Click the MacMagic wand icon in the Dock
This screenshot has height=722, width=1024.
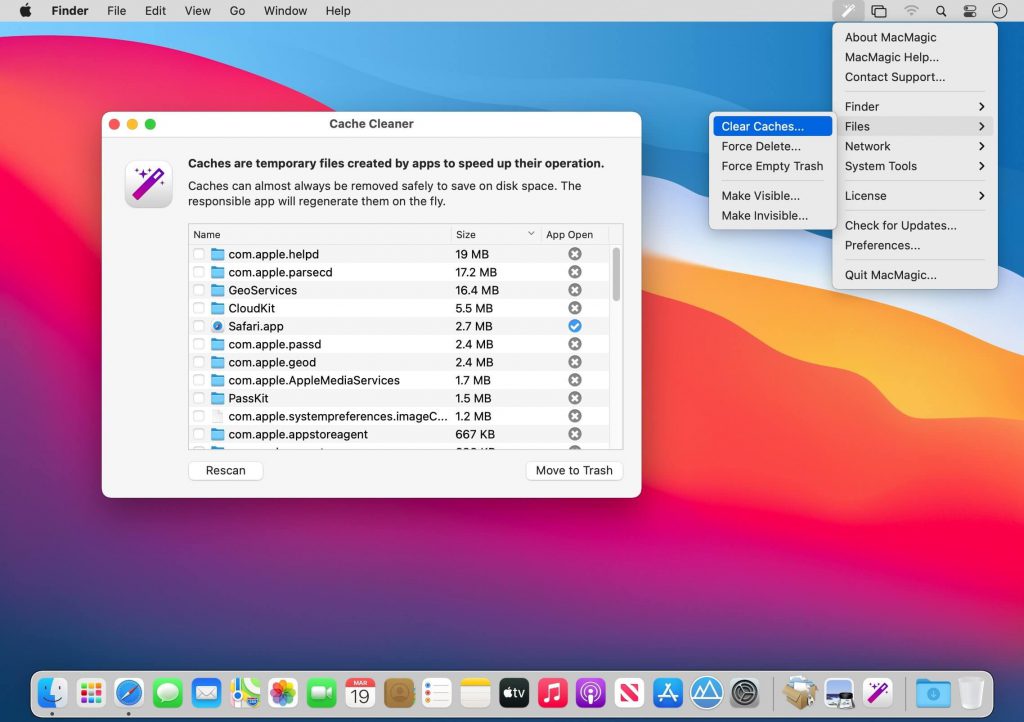(878, 691)
